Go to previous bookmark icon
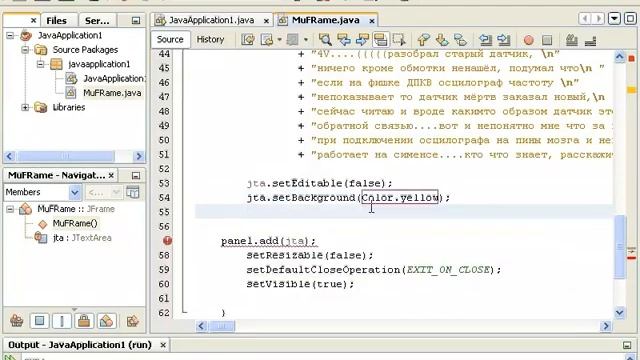This screenshot has height=360, width=640. tap(423, 40)
